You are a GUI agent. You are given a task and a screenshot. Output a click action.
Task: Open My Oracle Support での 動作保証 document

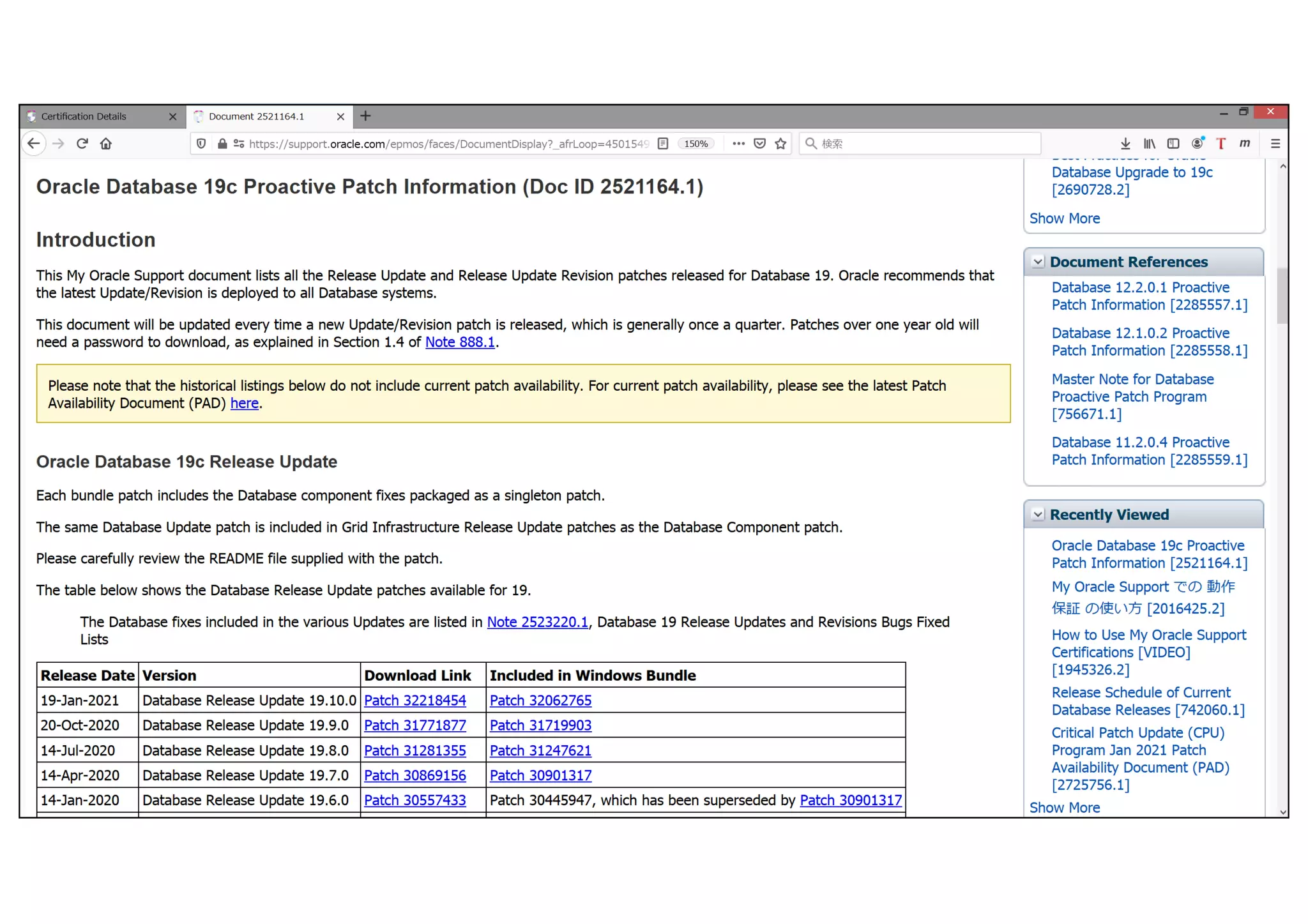1143,597
